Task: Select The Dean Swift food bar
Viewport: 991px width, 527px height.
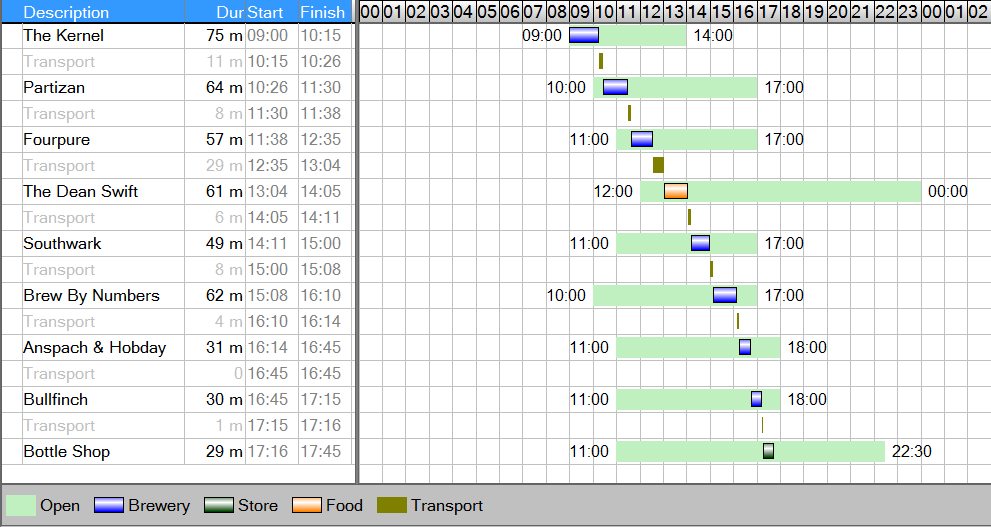Action: click(x=676, y=191)
